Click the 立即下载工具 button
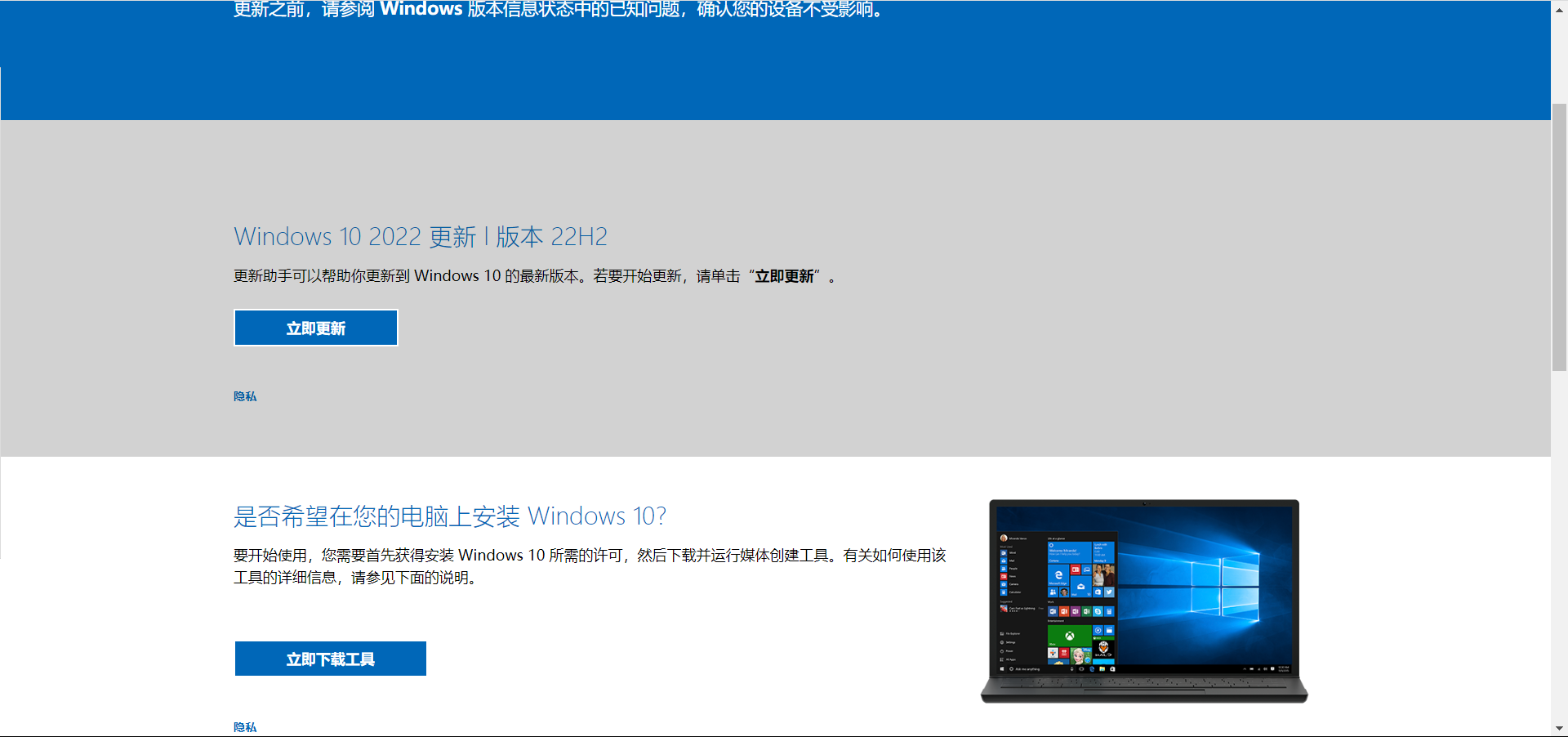 [x=331, y=659]
